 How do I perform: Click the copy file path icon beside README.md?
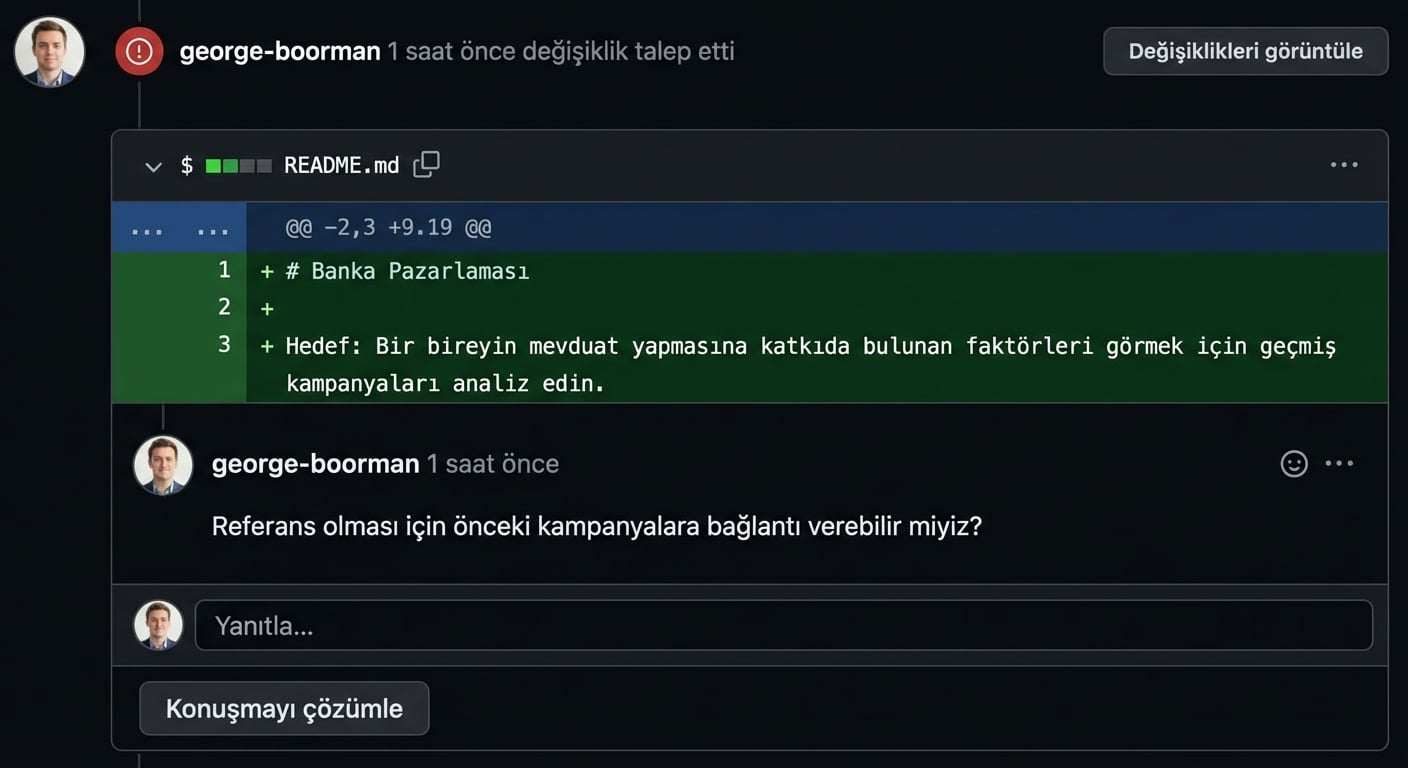point(426,164)
